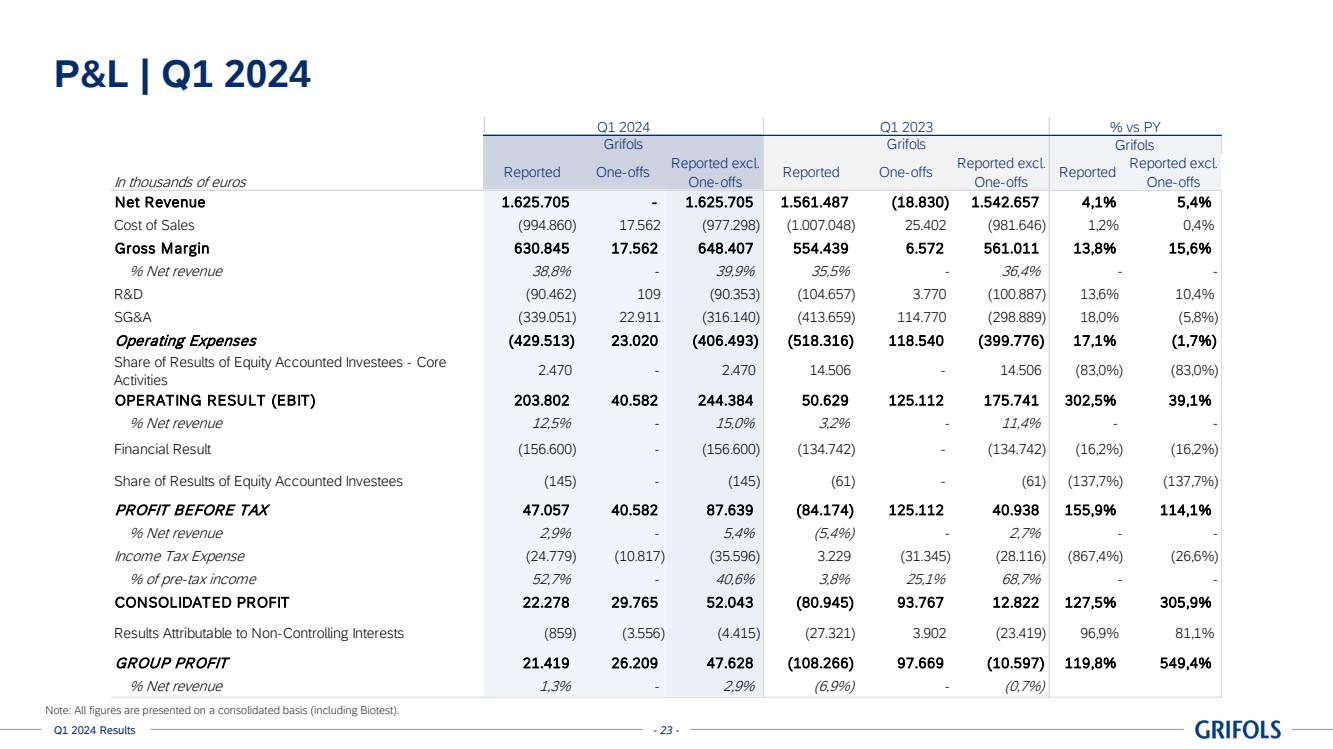This screenshot has height=749, width=1333.
Task: Click the Gross Margin row label
Action: 162,248
